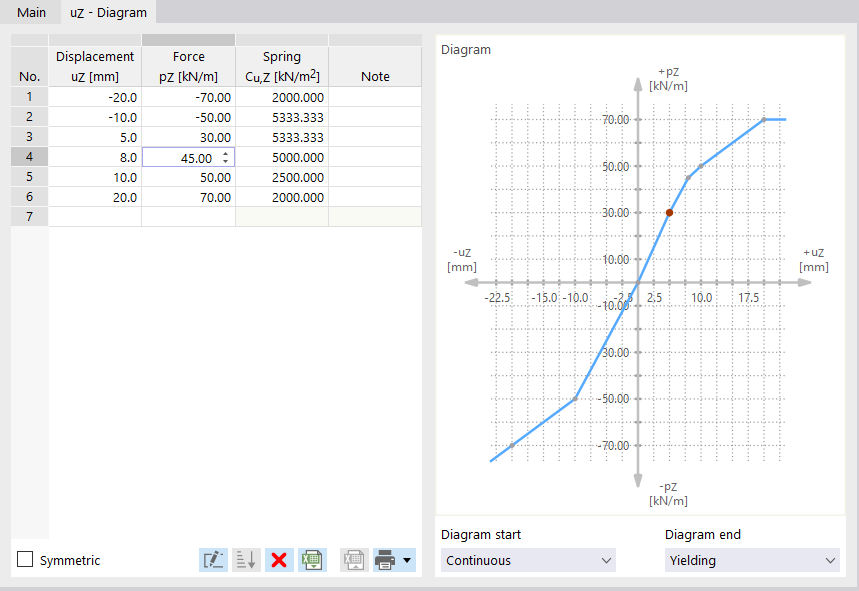Click force cell 30.00 in row 3
The image size is (859, 591).
point(188,137)
